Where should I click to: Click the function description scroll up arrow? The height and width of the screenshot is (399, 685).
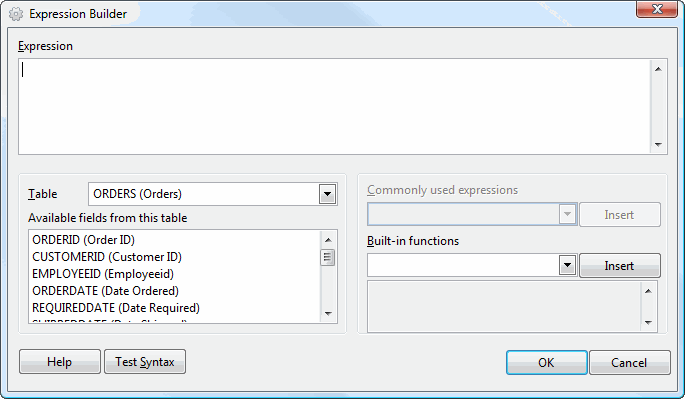tap(648, 291)
